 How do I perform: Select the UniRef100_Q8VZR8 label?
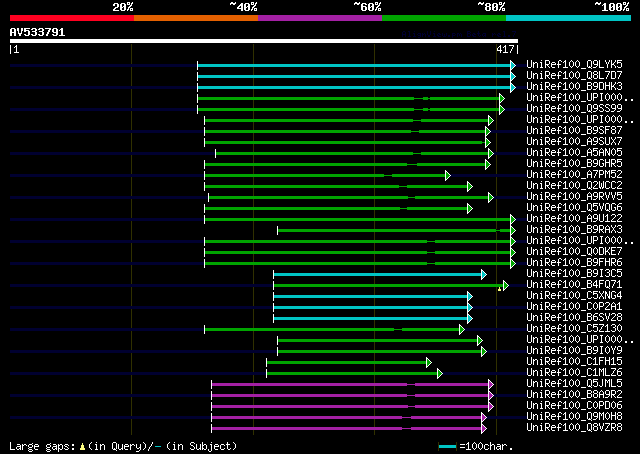pos(574,428)
